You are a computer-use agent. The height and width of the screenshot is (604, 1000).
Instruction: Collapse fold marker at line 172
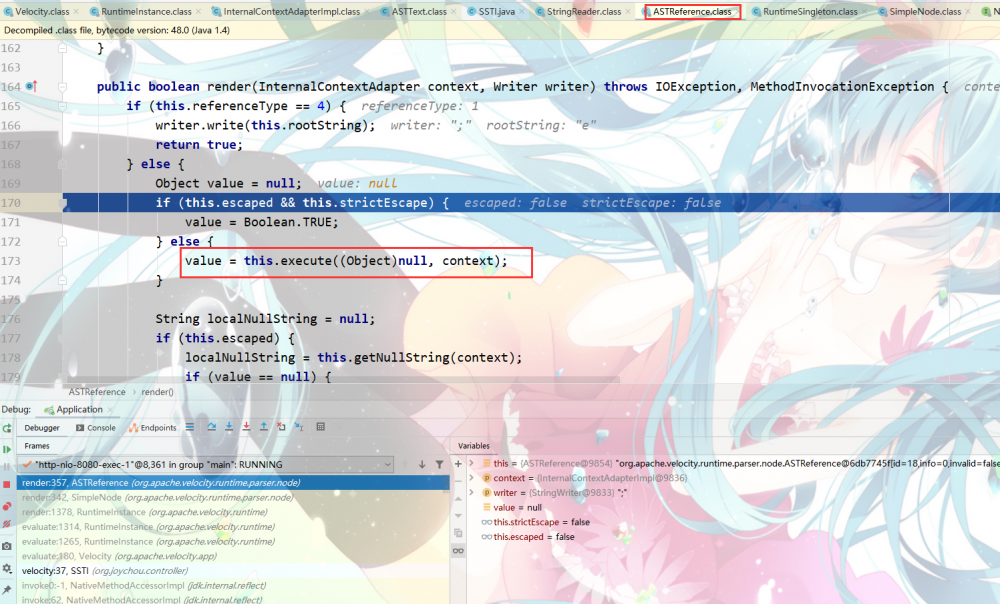62,242
